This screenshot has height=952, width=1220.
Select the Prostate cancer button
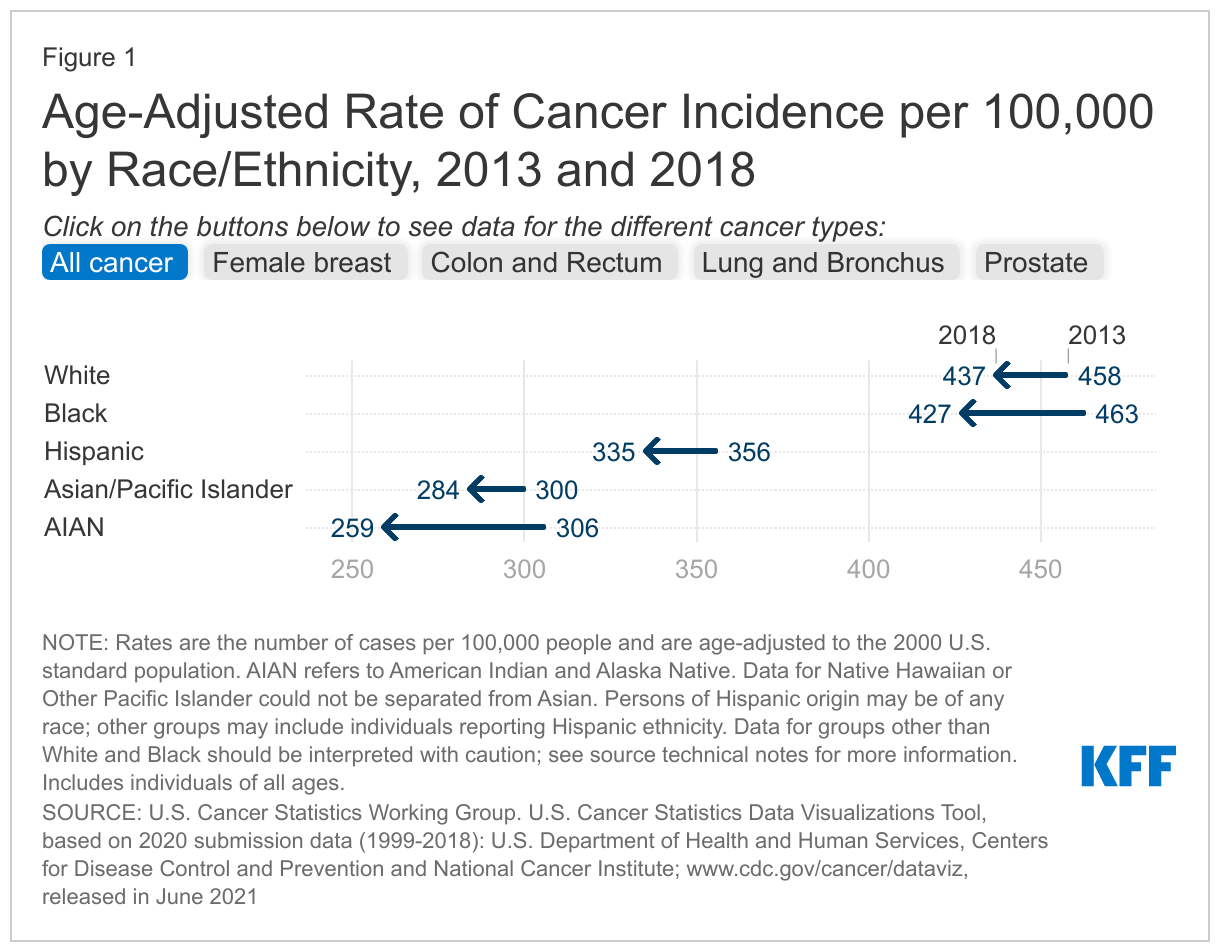[1037, 262]
